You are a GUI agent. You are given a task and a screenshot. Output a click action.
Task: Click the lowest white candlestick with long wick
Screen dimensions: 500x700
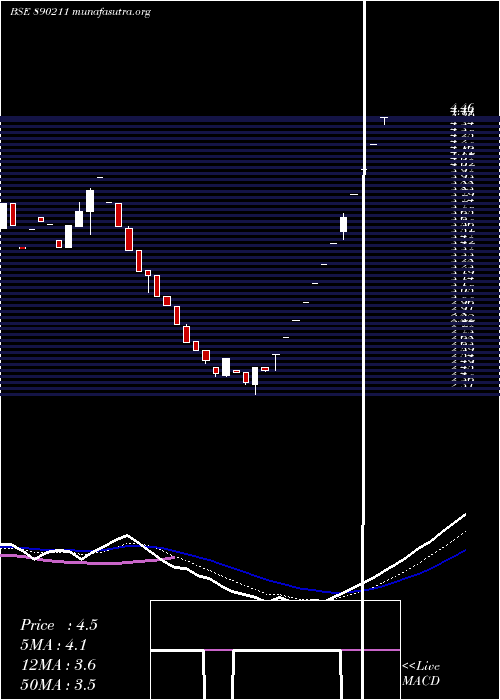coord(255,380)
